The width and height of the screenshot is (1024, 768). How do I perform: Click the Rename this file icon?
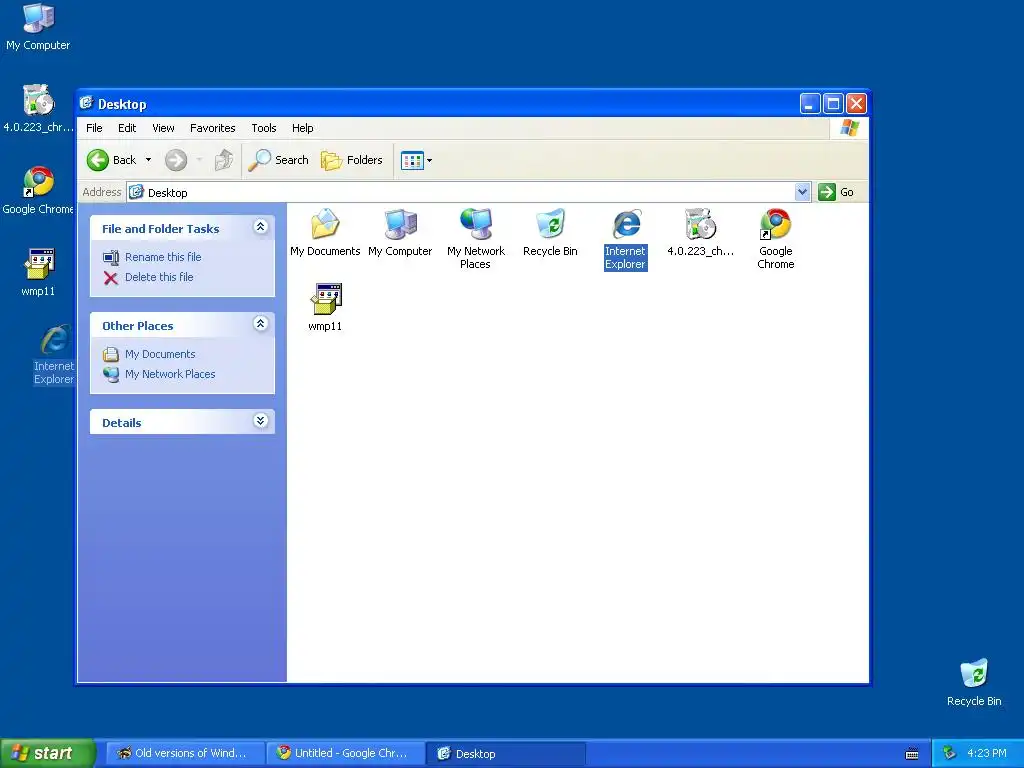point(111,257)
